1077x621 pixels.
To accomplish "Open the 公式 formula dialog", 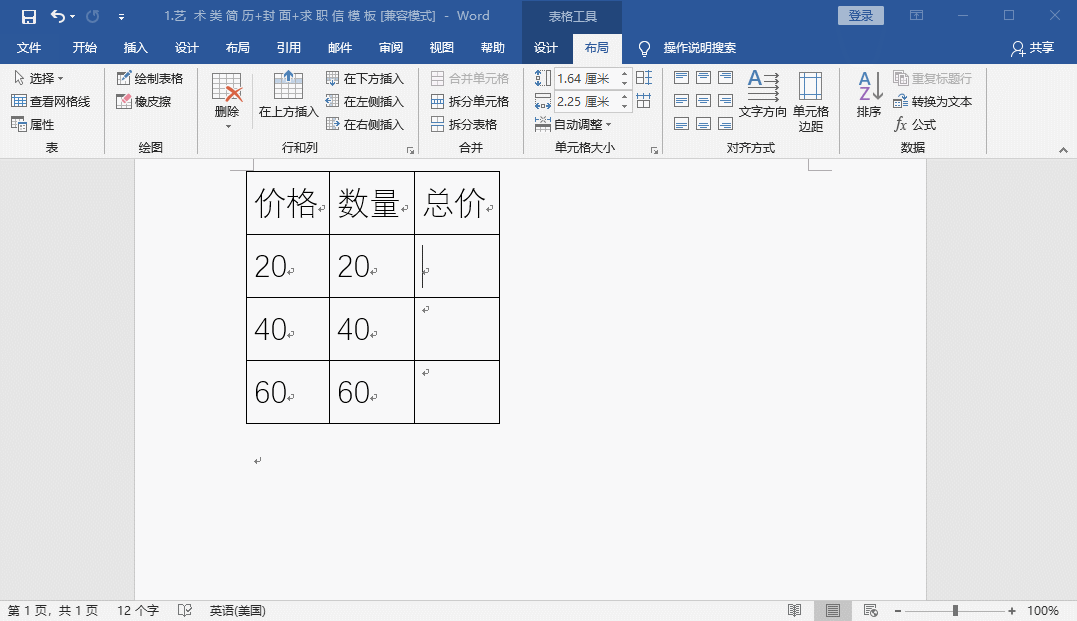I will click(915, 124).
